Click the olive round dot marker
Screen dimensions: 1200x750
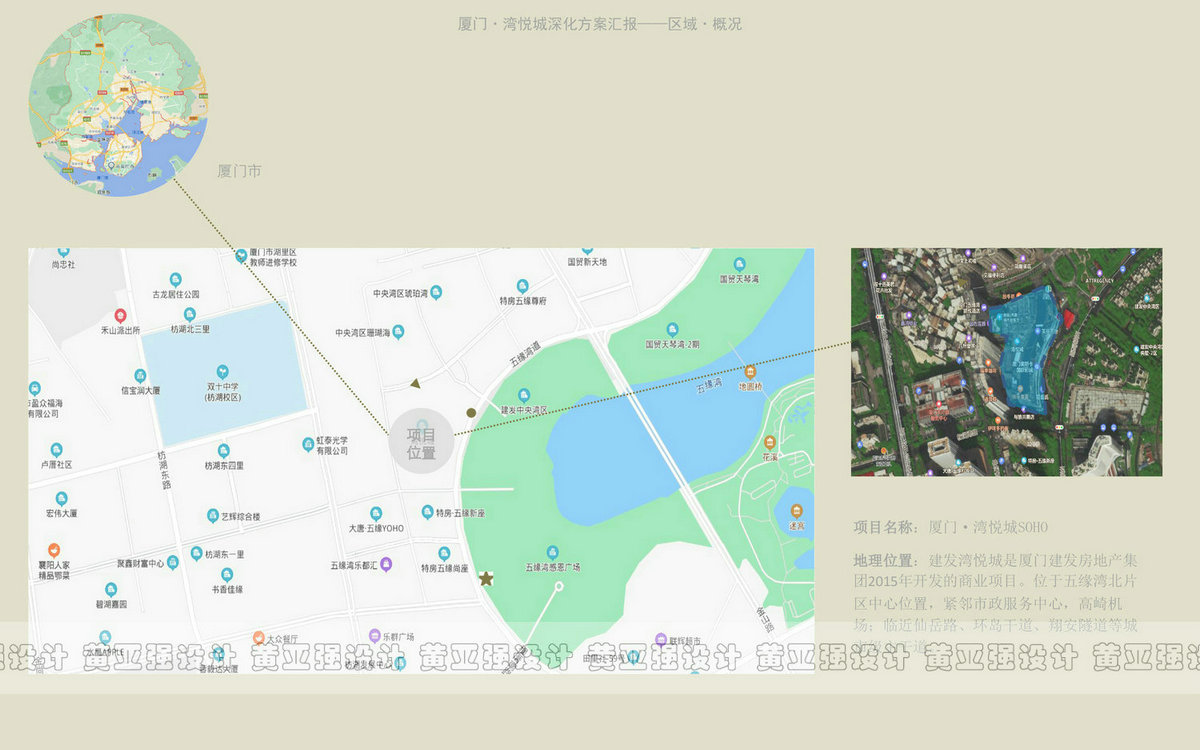click(x=471, y=412)
